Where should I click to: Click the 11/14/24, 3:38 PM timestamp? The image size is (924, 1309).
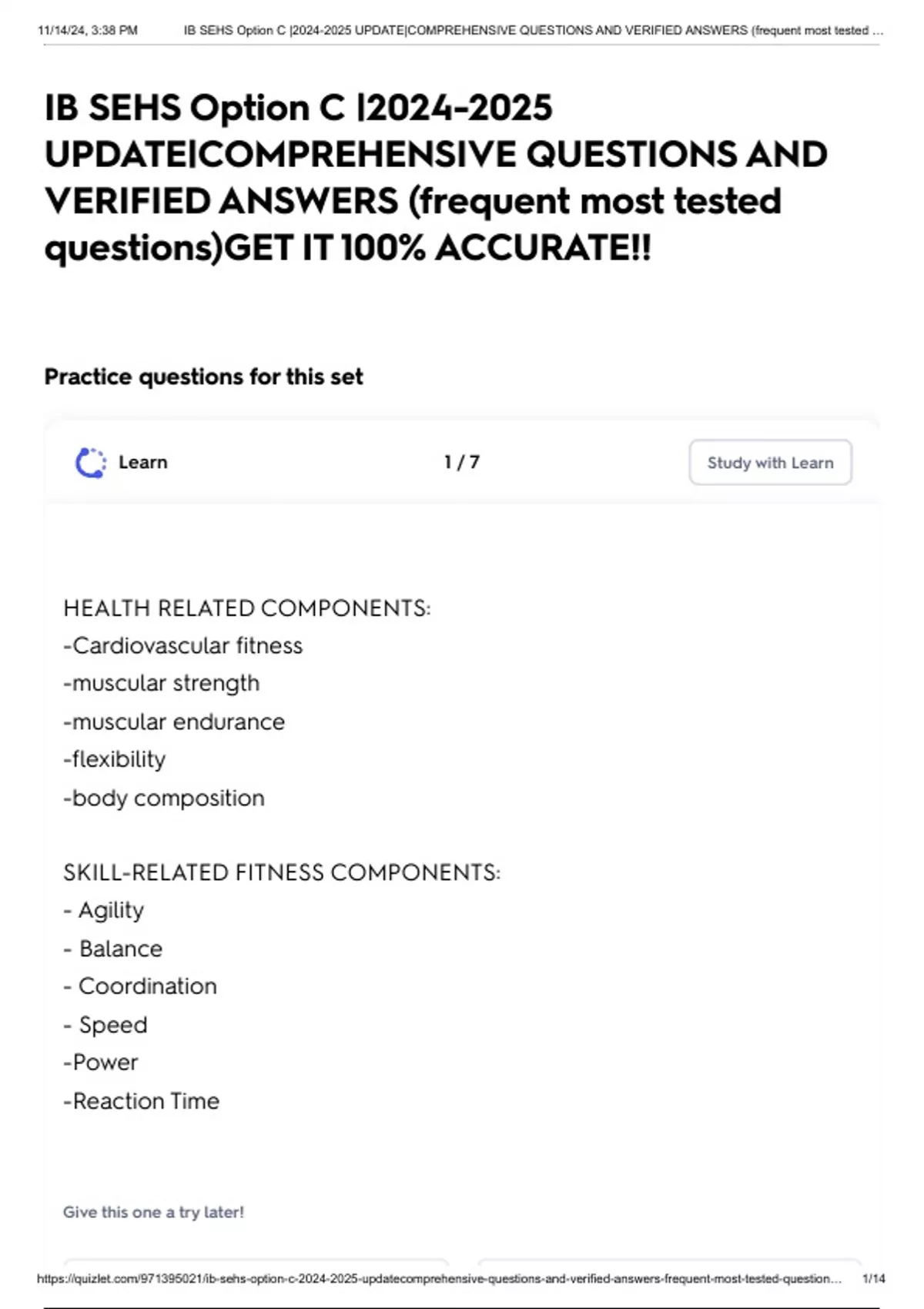(x=88, y=31)
